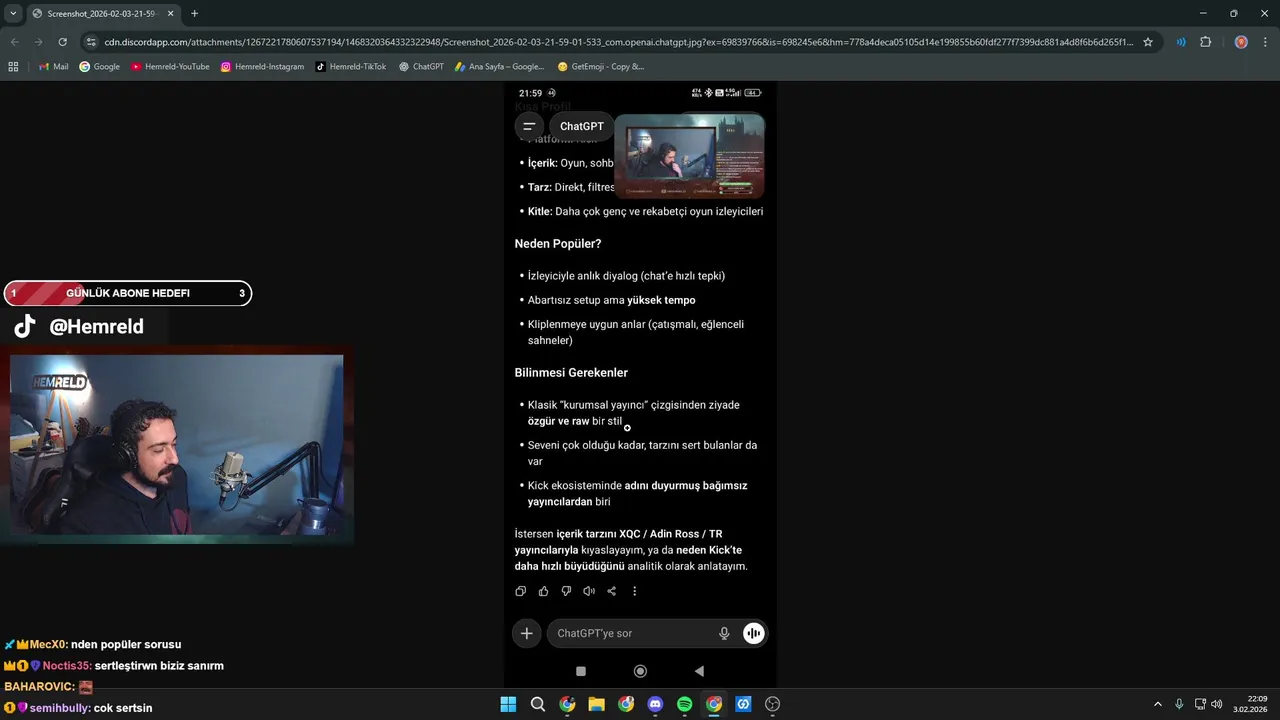Click the Günlük Abone Hedefi progress bar
1280x720 pixels.
127,293
